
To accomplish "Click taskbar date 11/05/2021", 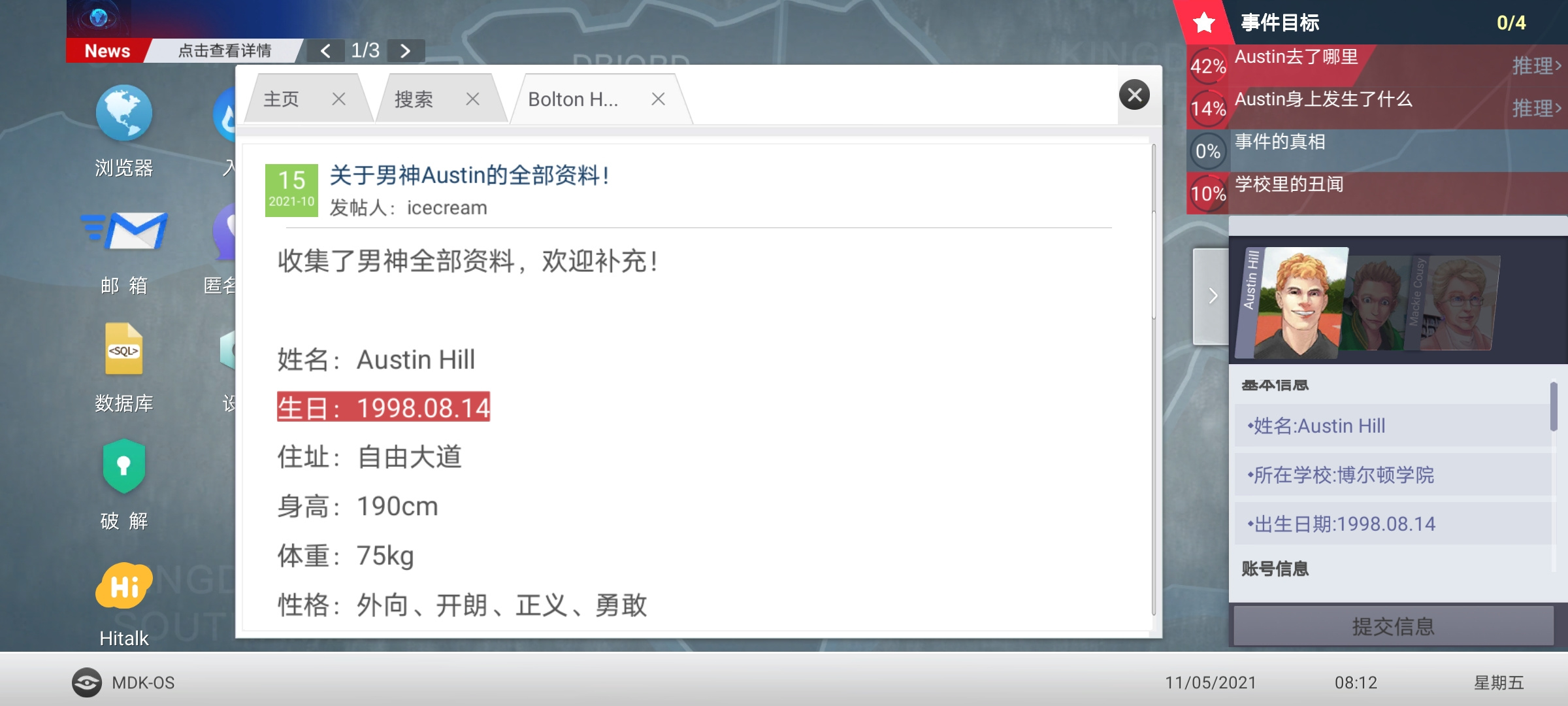I will point(1211,682).
